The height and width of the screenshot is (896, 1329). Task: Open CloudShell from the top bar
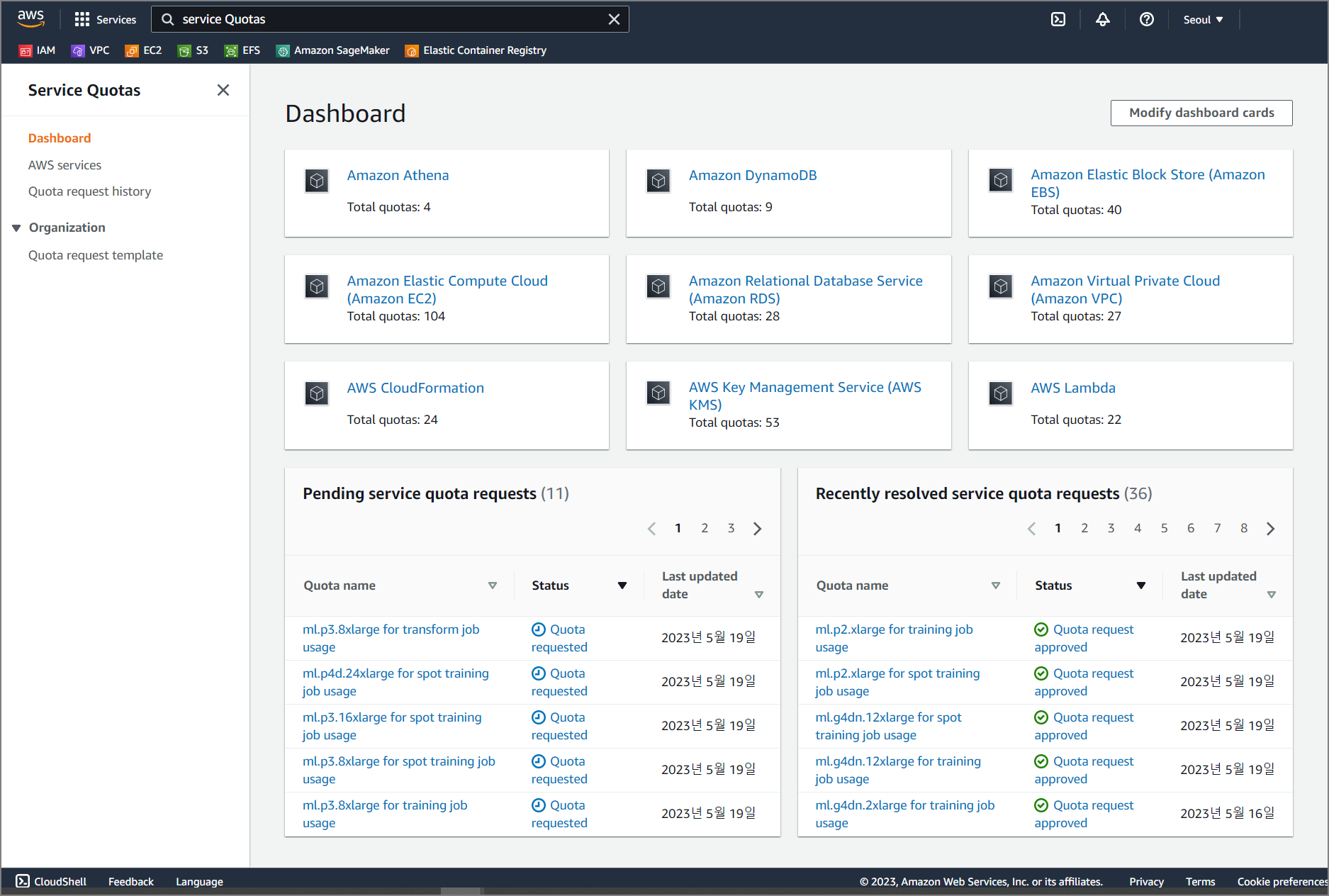click(1058, 19)
